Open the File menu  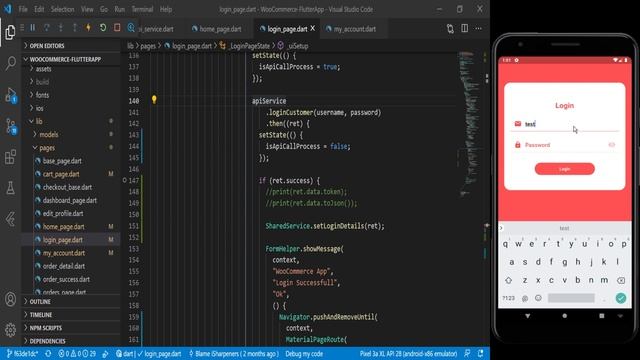coord(23,9)
